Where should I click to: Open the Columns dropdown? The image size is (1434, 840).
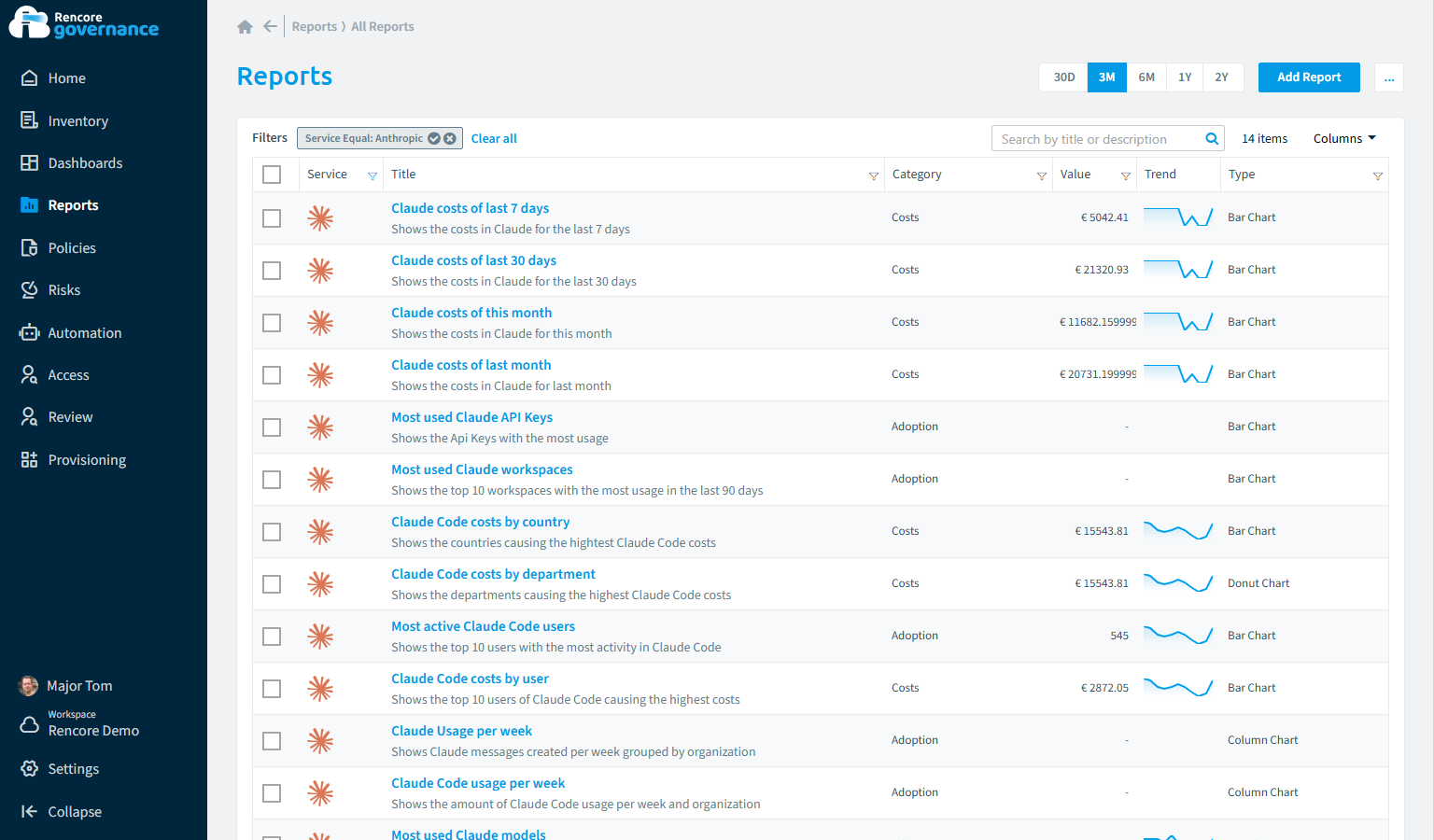(1344, 139)
